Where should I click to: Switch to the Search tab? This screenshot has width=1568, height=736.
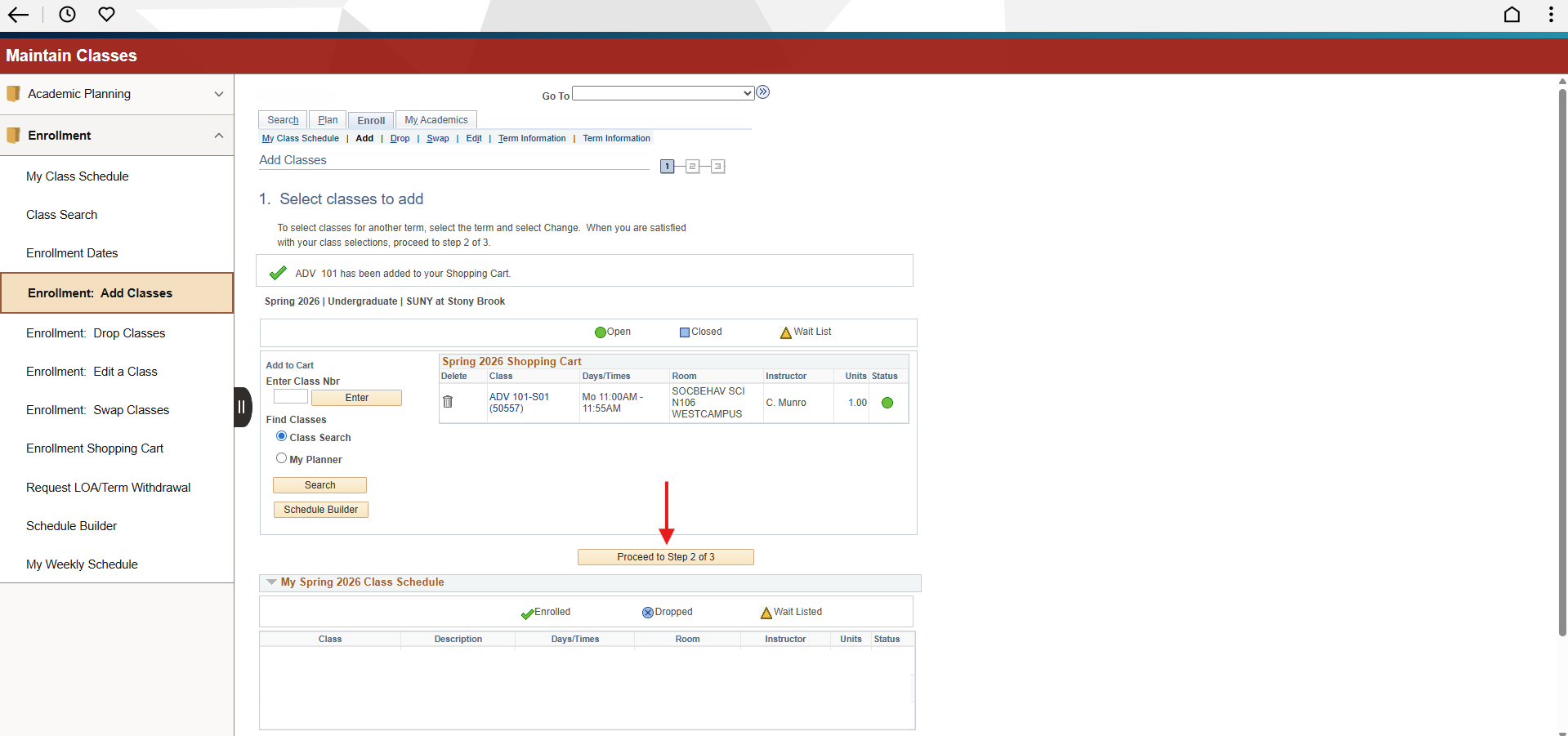(283, 120)
